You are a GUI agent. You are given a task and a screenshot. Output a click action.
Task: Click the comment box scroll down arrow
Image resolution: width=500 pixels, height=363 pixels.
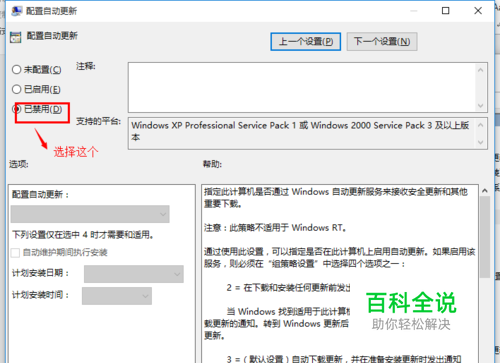tap(480, 106)
